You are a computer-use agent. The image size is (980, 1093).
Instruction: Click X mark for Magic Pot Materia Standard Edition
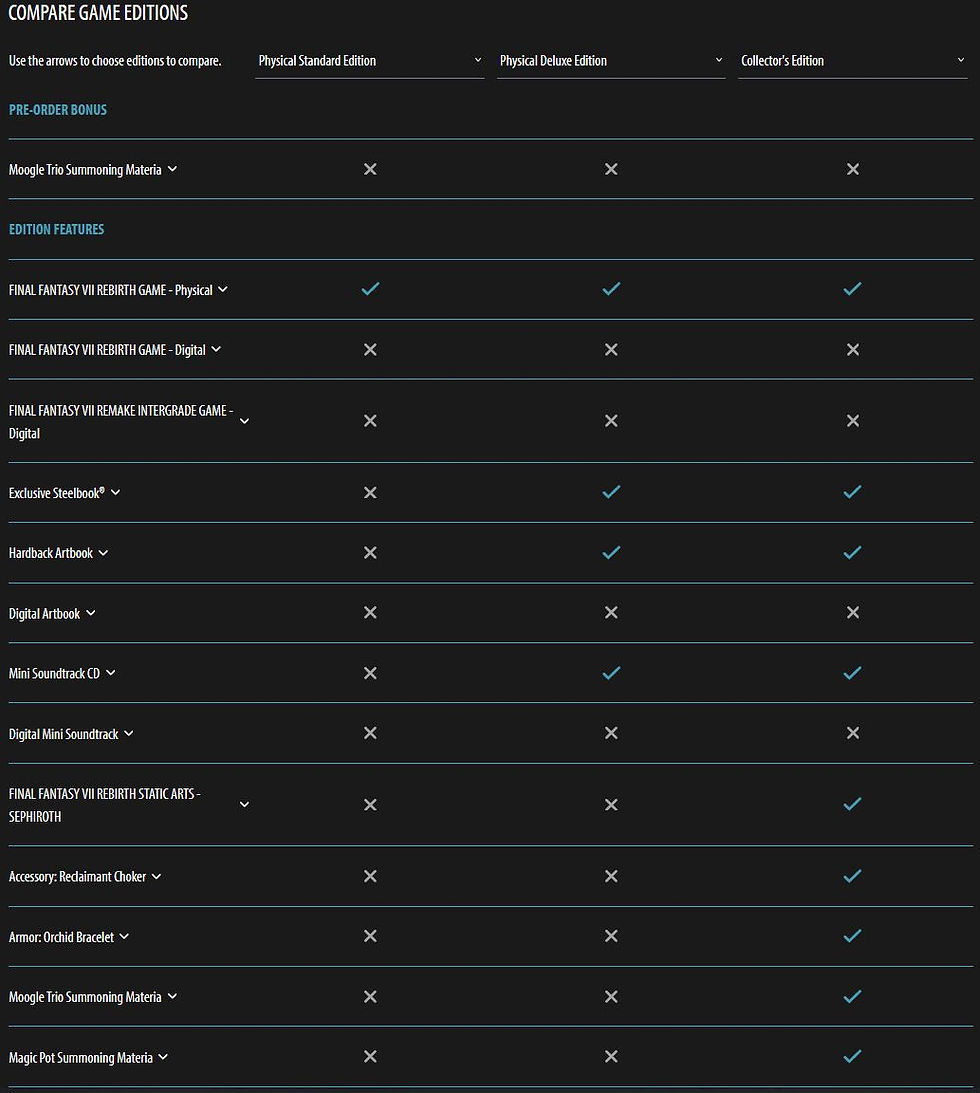(370, 1057)
